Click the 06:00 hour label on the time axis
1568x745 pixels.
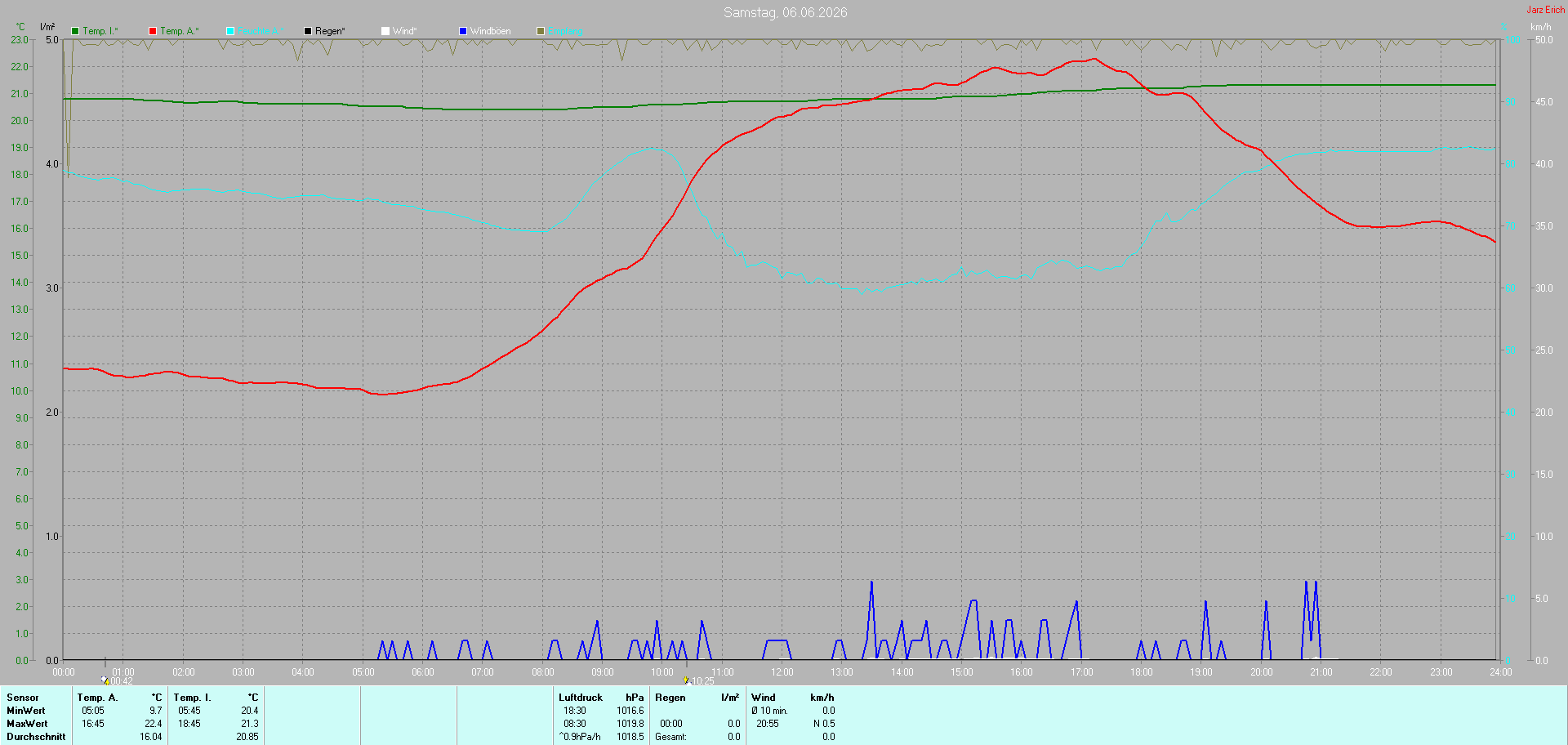point(423,672)
